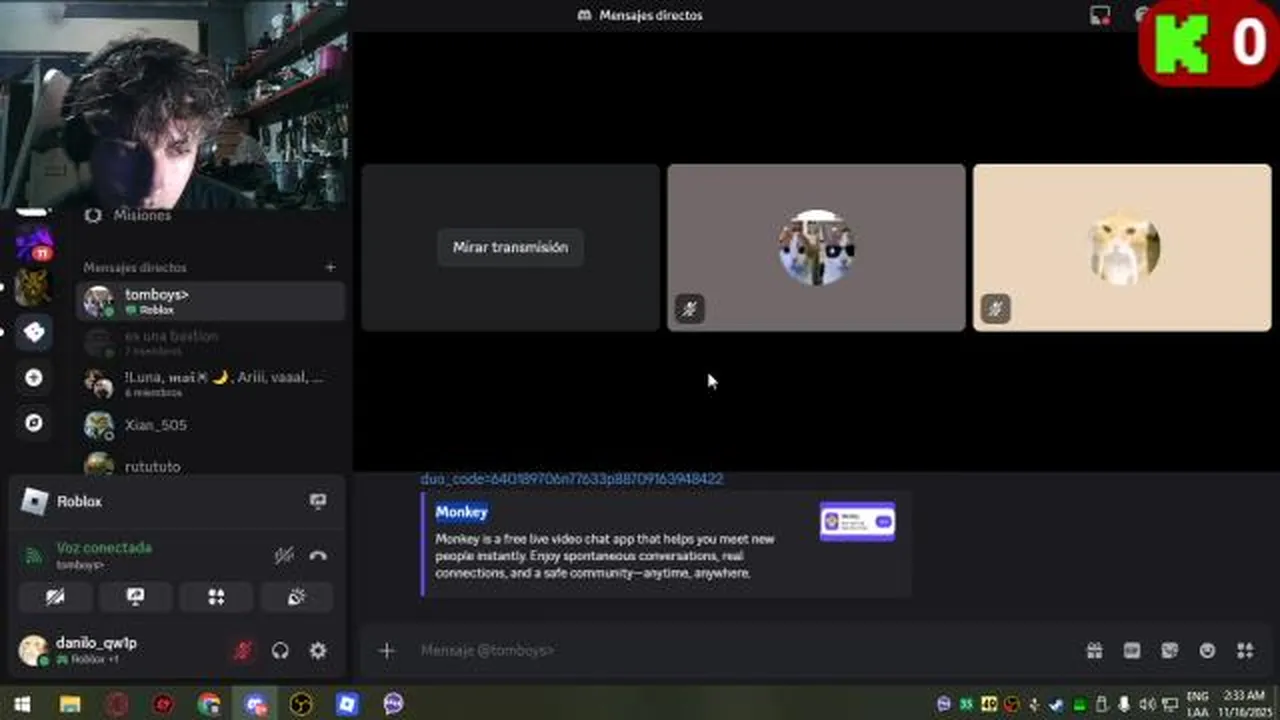Click the Voz conectada connection status

coord(103,548)
